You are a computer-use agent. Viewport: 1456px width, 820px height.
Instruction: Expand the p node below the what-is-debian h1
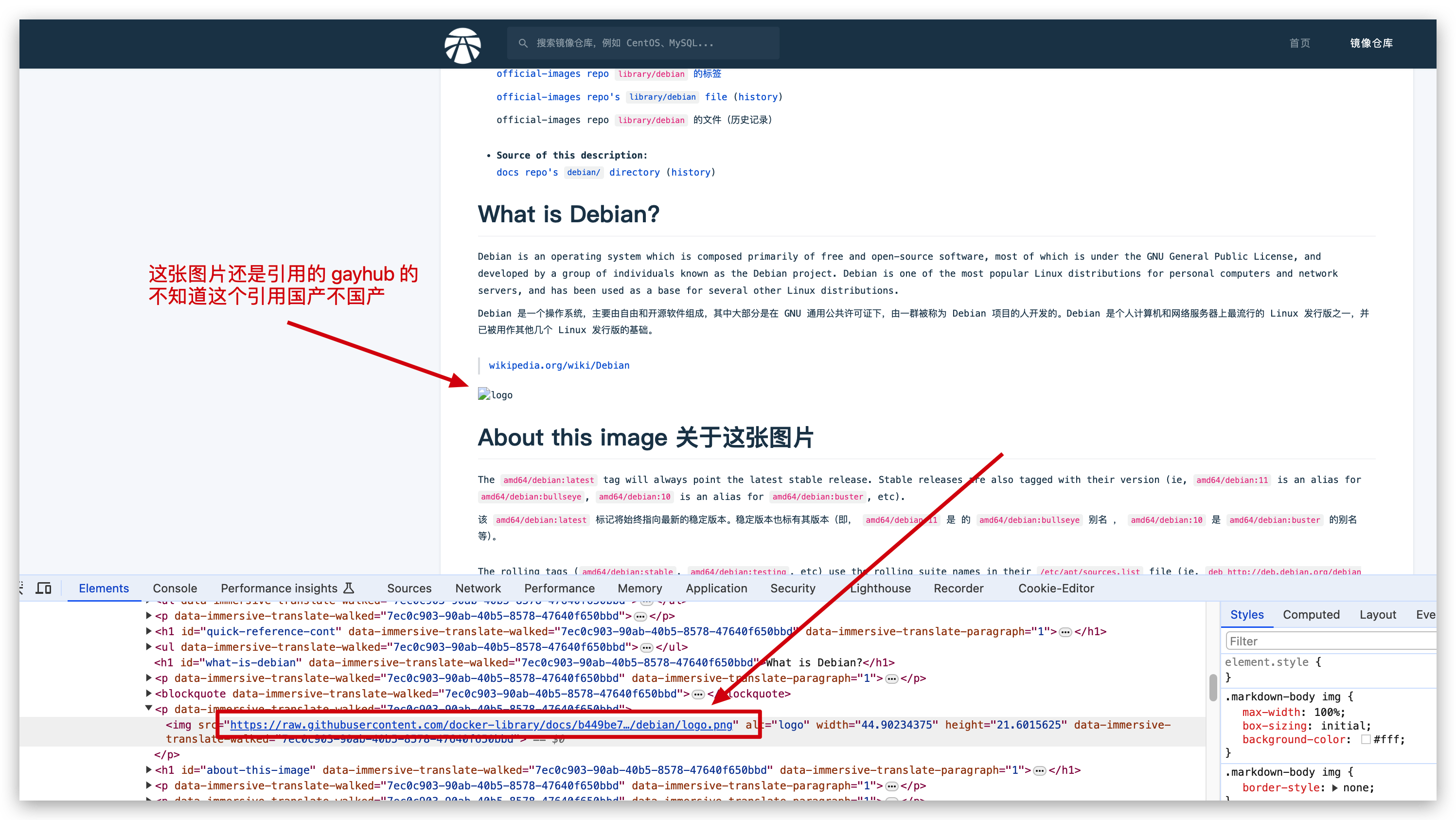pyautogui.click(x=149, y=677)
